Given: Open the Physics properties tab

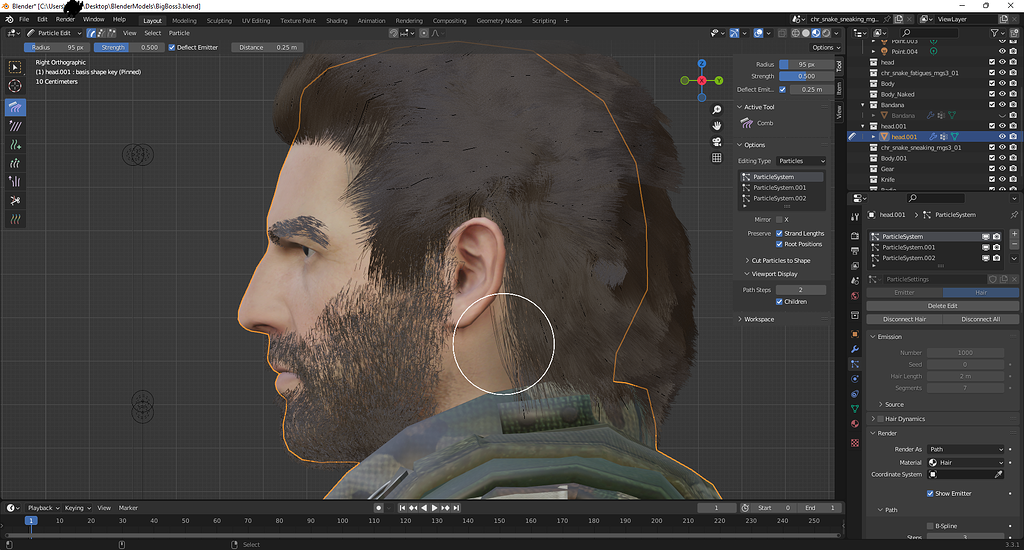Looking at the screenshot, I should point(855,379).
